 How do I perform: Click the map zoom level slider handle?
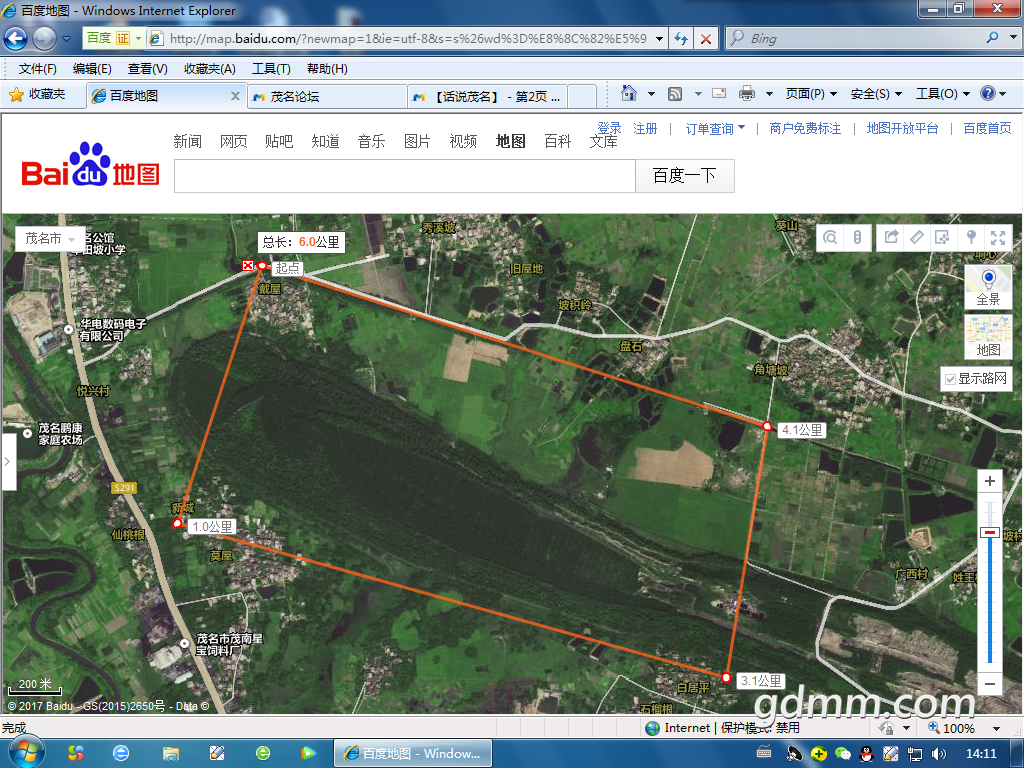pyautogui.click(x=990, y=533)
